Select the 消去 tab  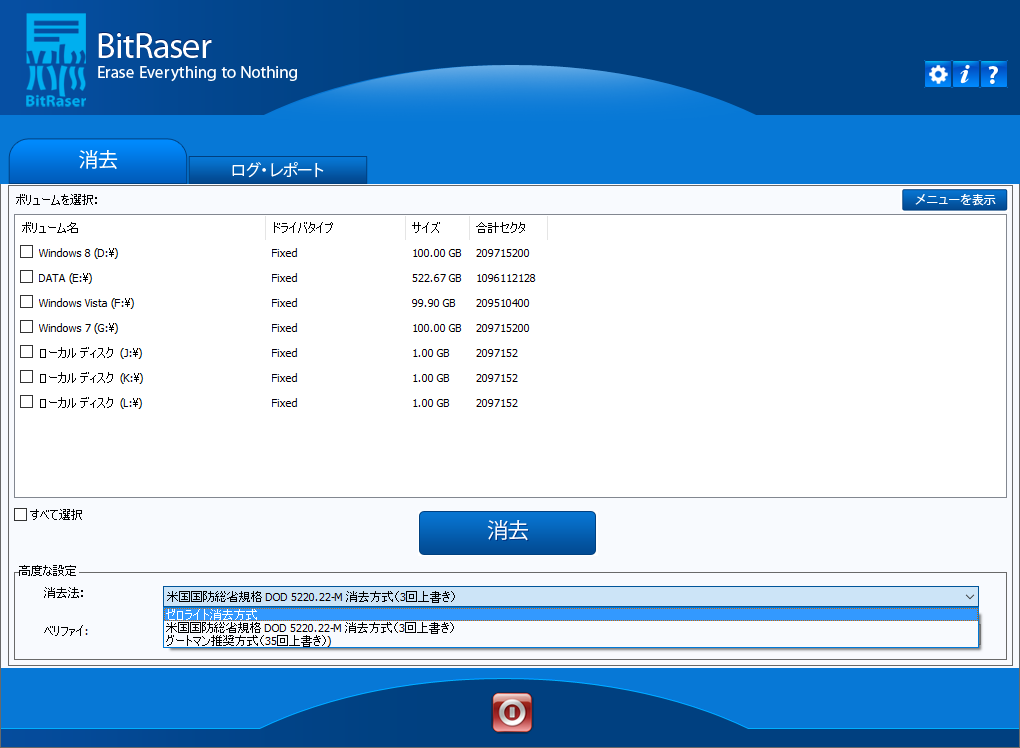click(98, 161)
